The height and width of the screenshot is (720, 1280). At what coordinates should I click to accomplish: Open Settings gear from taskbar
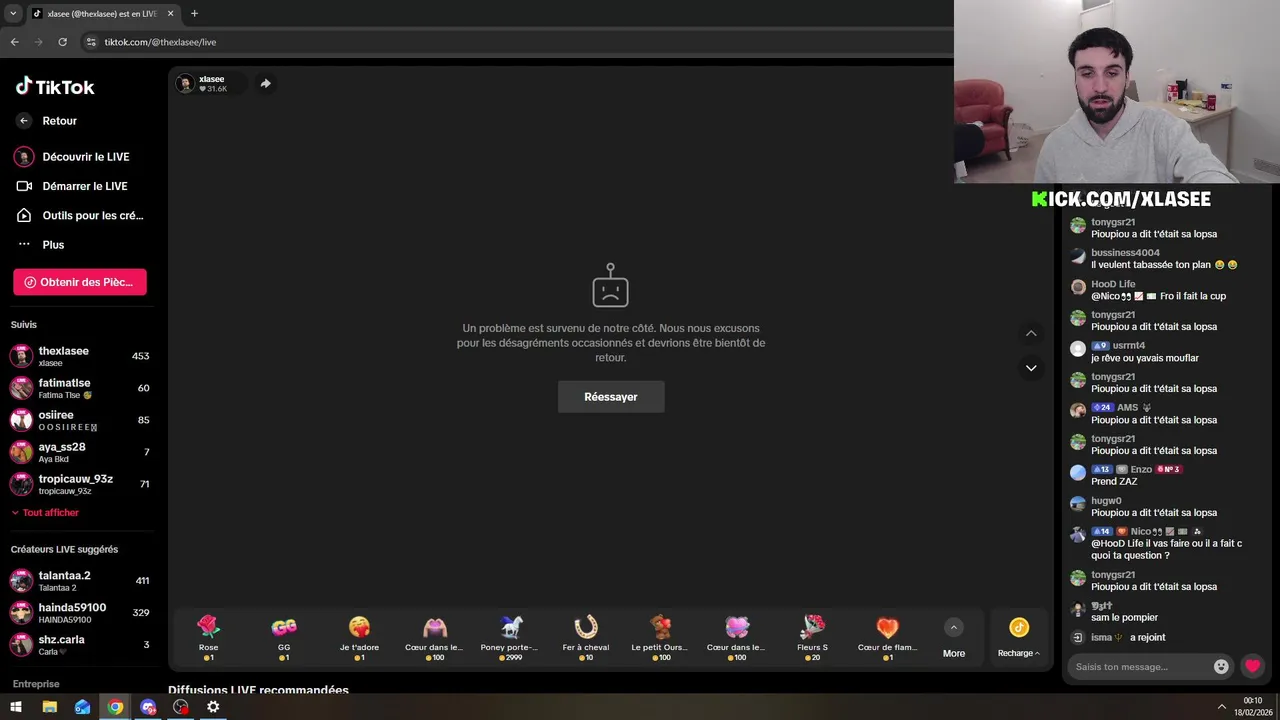pos(213,707)
